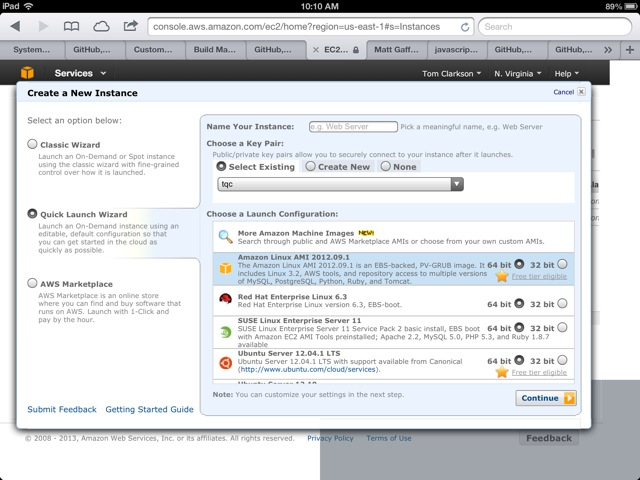This screenshot has width=640, height=480.
Task: Switch to the Matt Gaff... tab
Action: tap(396, 50)
